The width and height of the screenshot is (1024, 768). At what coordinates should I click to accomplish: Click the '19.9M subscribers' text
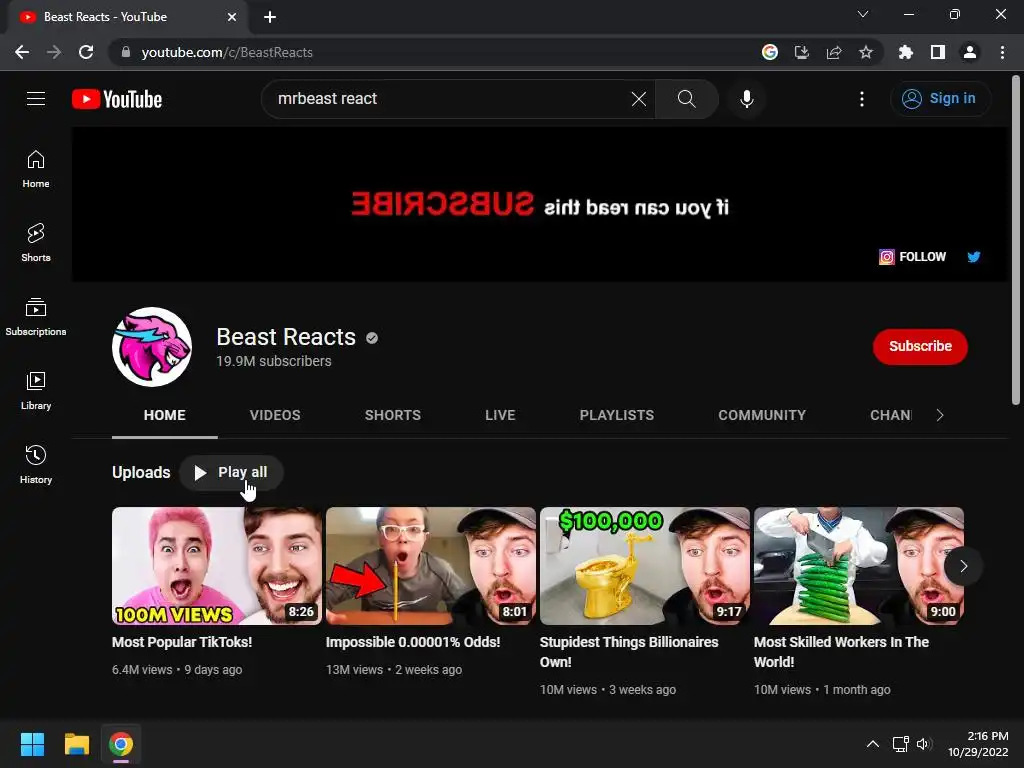[x=274, y=361]
